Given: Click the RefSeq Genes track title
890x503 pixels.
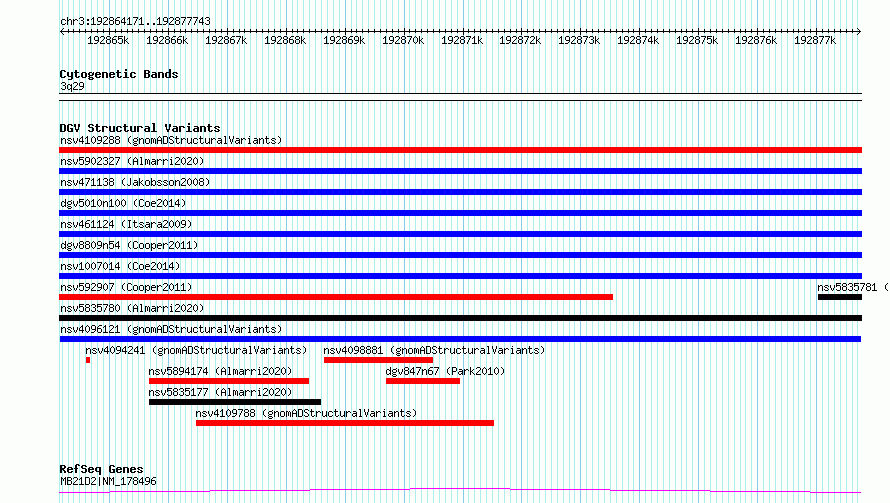Looking at the screenshot, I should point(101,469).
